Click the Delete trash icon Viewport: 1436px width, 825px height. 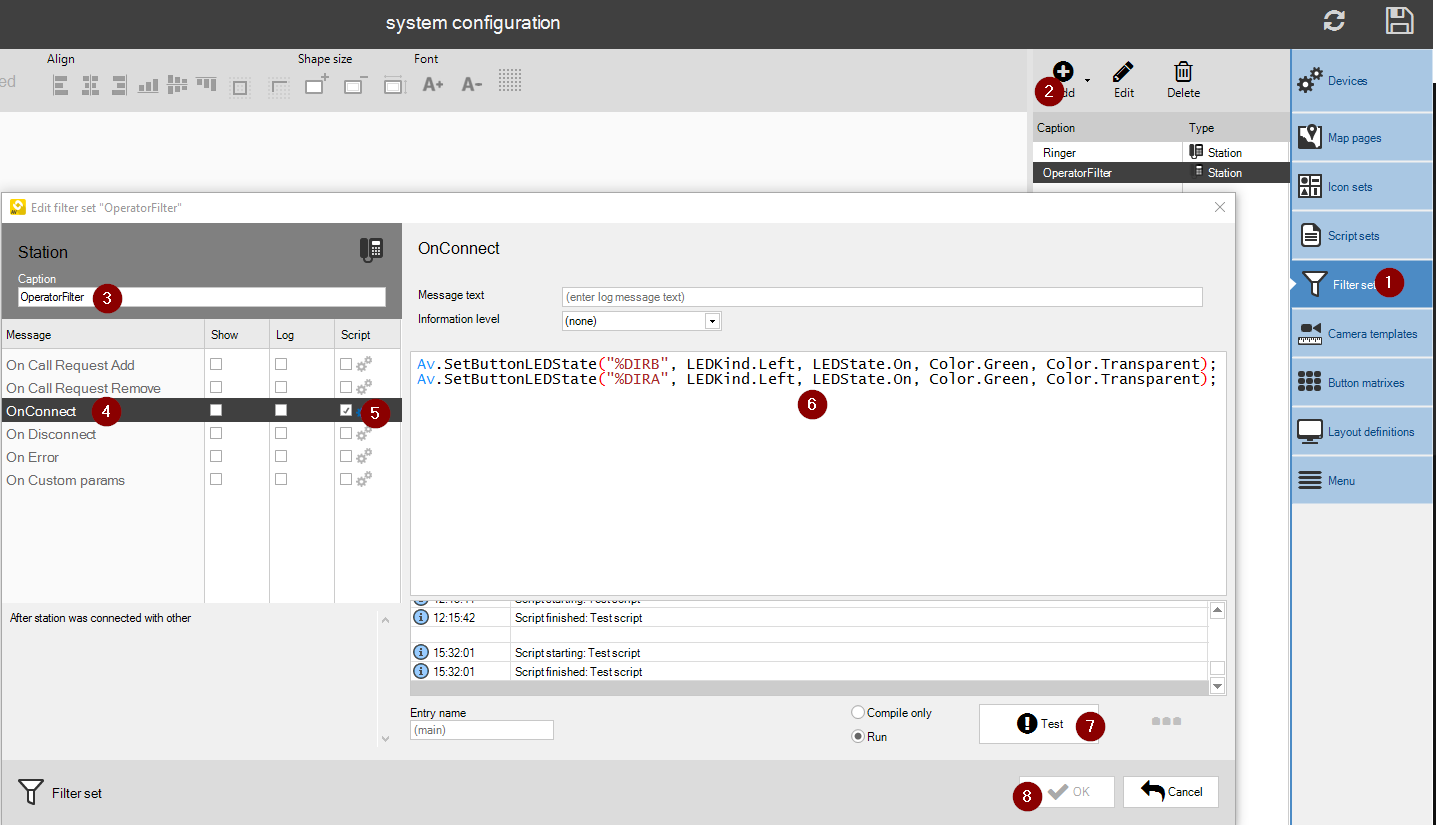(1183, 73)
